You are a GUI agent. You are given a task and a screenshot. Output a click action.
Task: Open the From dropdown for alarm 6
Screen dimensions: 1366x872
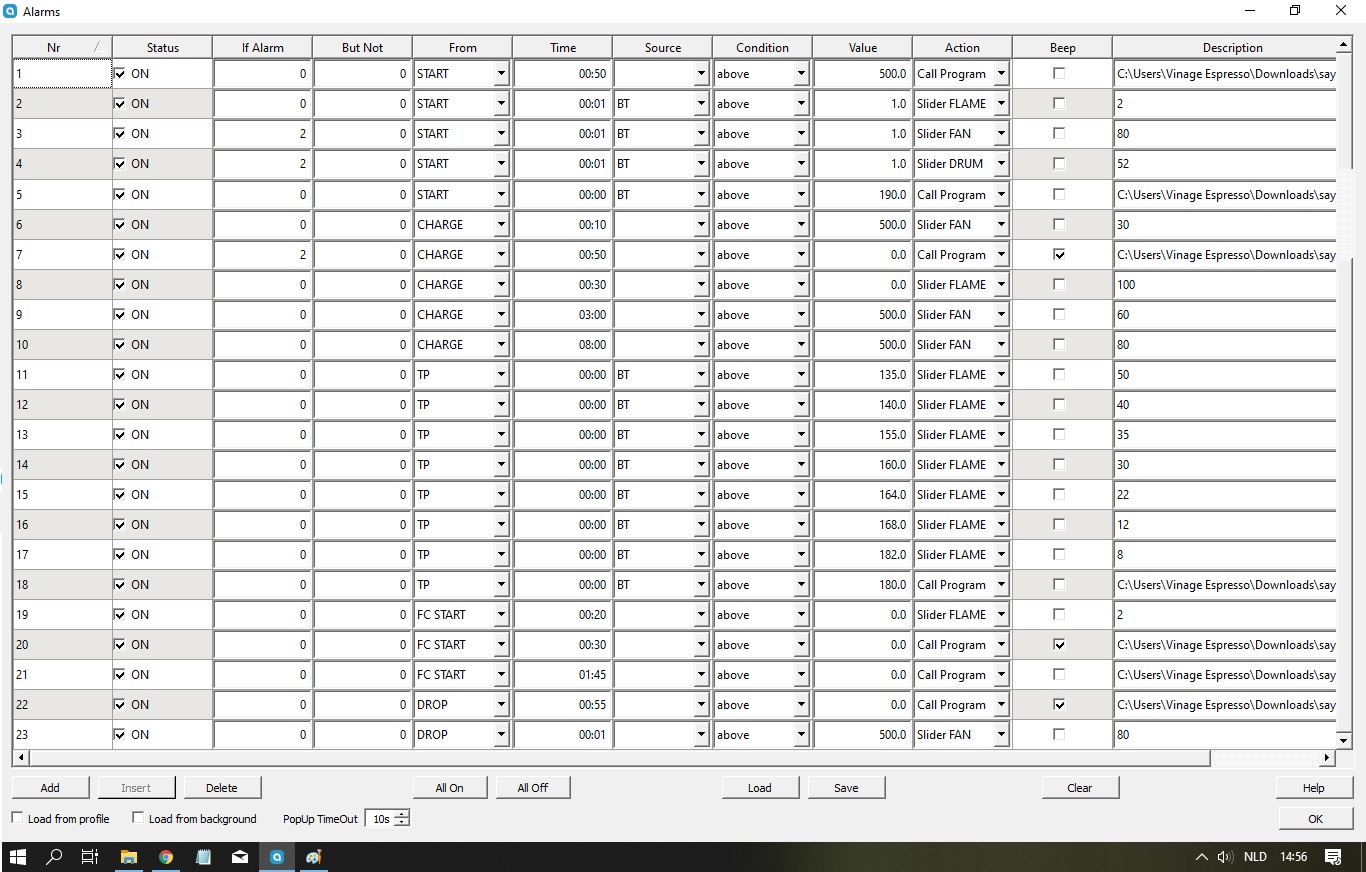pos(501,225)
